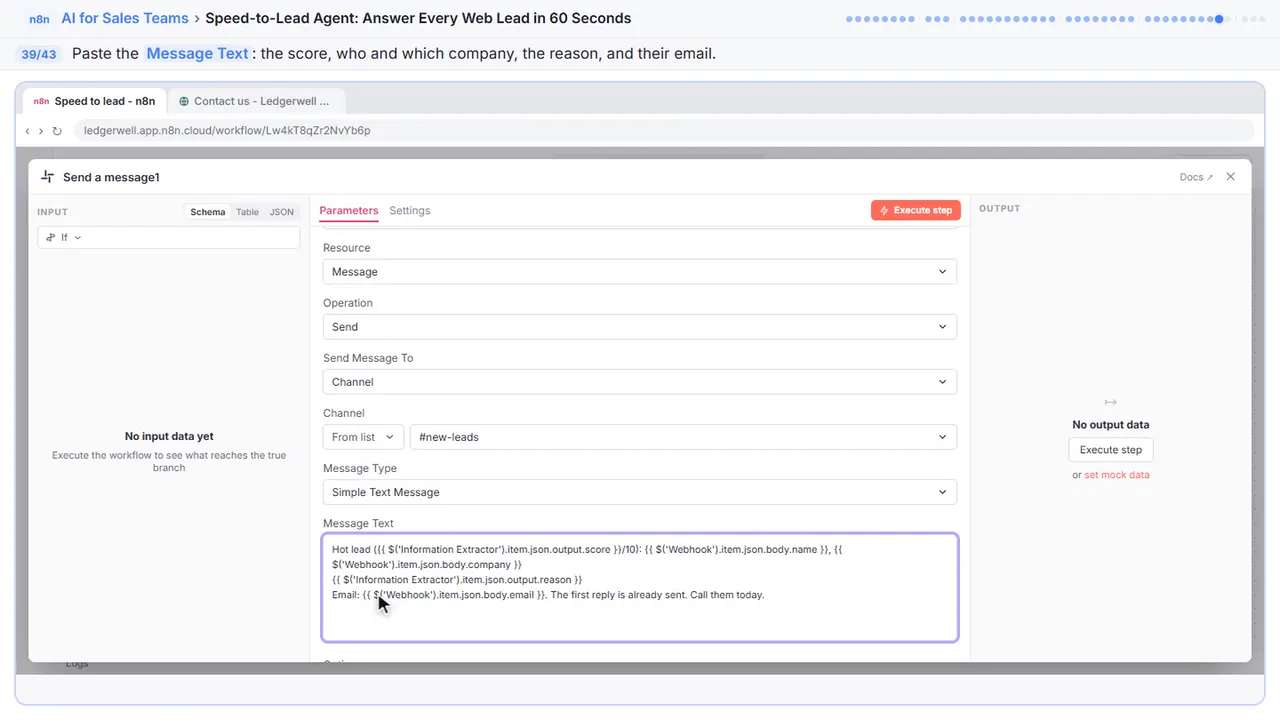Close the Send a message1 node panel
1280x720 pixels.
tap(1231, 176)
